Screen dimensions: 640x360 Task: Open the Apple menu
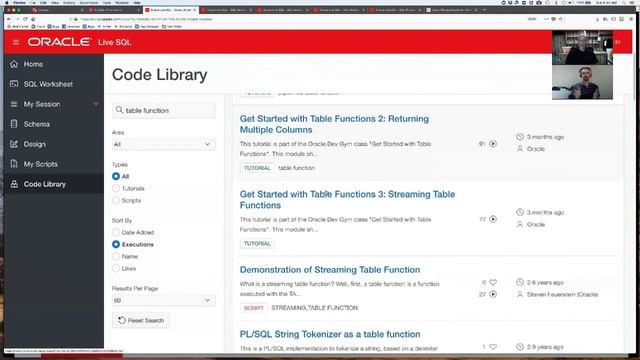pos(7,2)
